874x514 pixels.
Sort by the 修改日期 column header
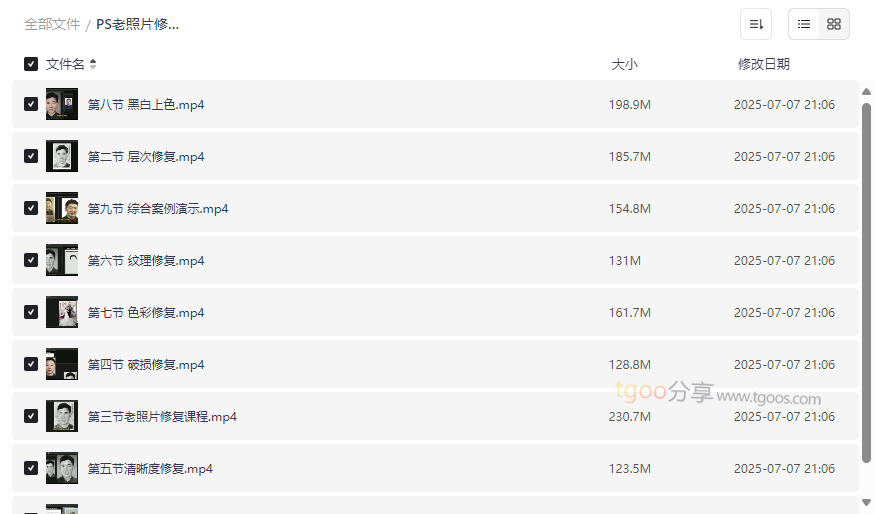[763, 64]
